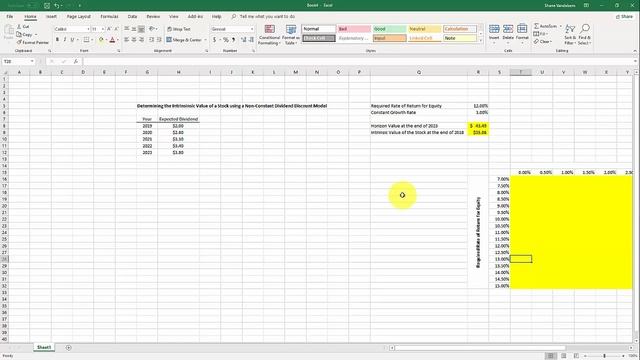Select the Sheet1 tab
Viewport: 640px width, 360px height.
click(44, 347)
